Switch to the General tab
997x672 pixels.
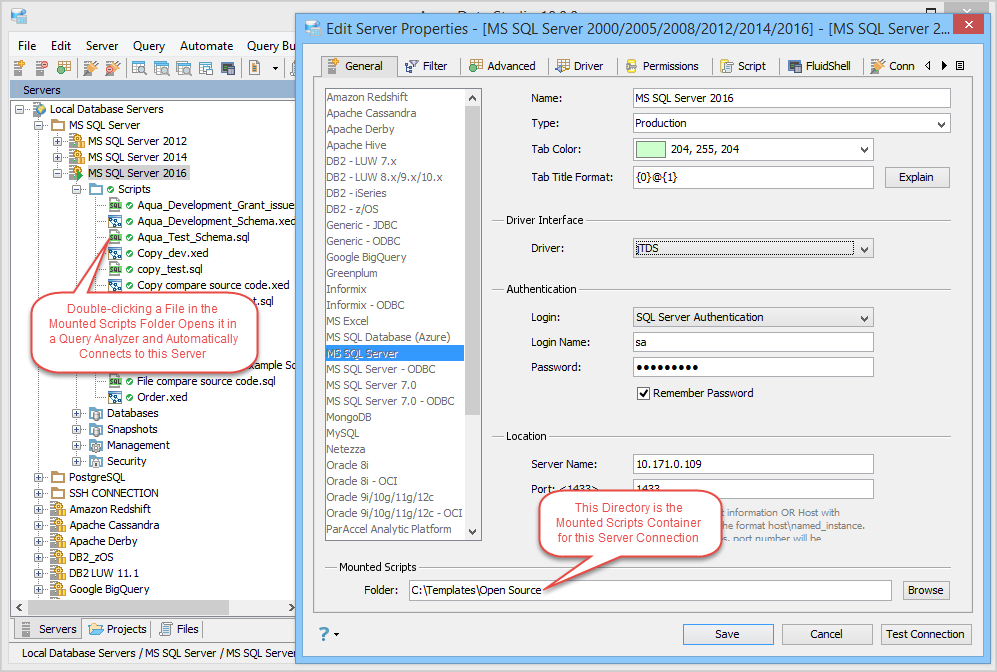(x=360, y=66)
